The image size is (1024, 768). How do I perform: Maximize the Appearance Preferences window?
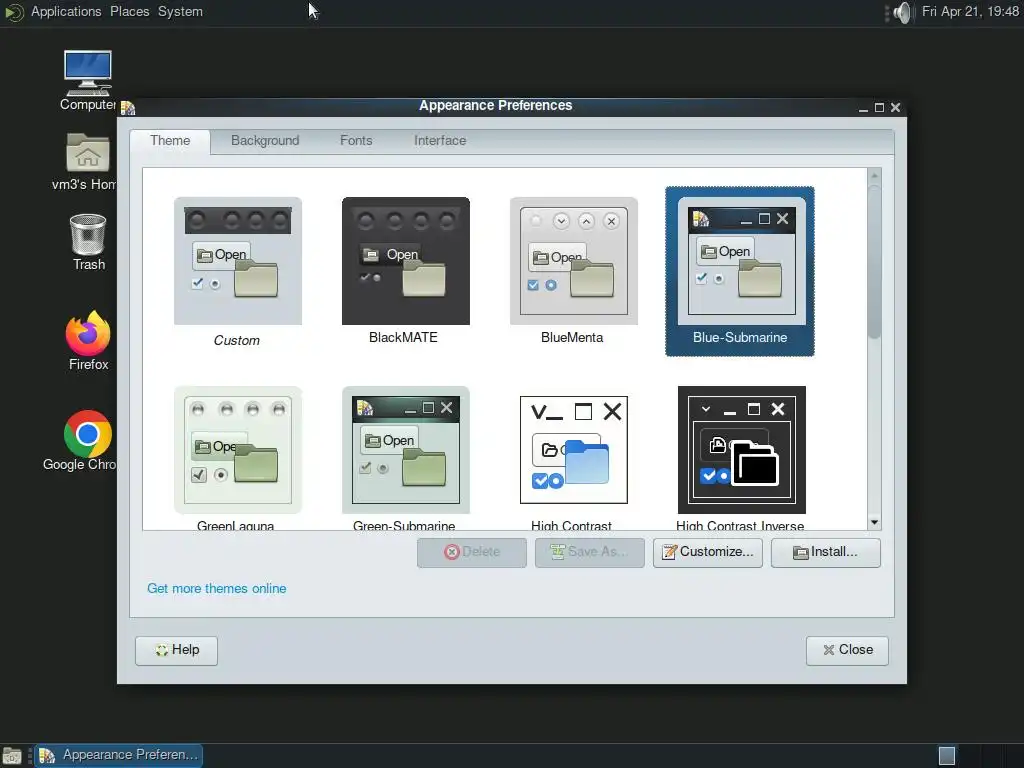tap(879, 108)
